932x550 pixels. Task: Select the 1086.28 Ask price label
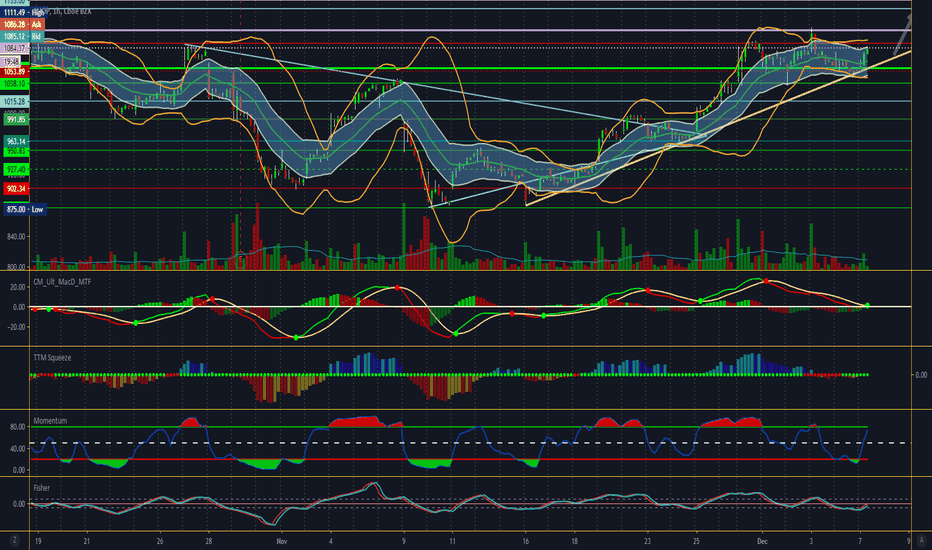click(x=23, y=24)
